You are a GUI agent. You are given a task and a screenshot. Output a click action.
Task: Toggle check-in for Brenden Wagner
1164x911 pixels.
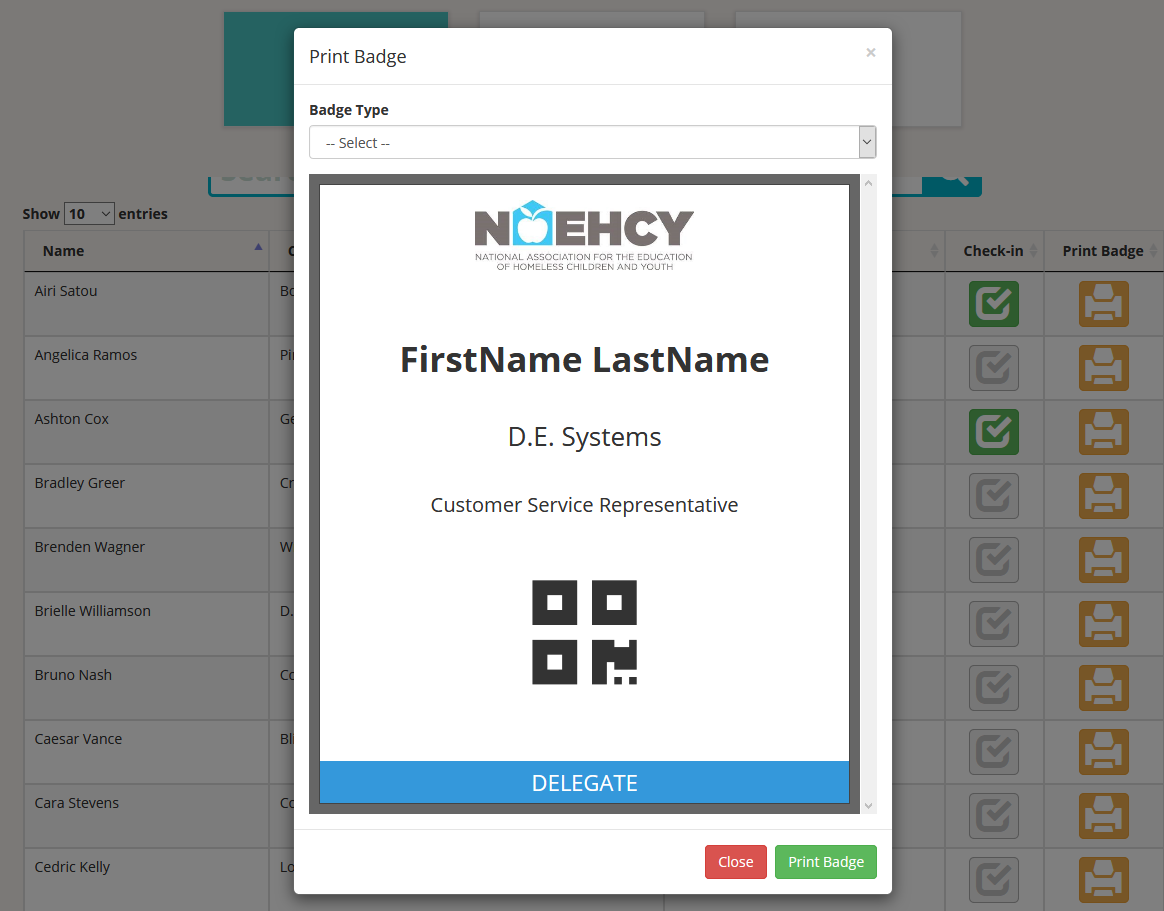pyautogui.click(x=994, y=560)
